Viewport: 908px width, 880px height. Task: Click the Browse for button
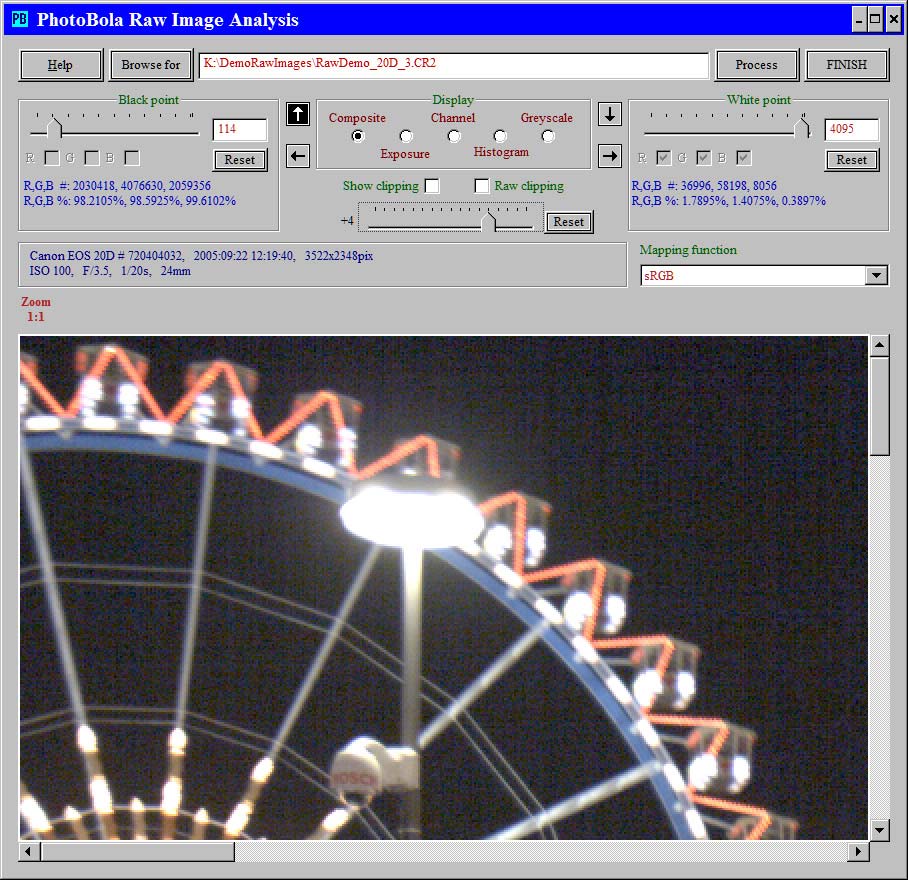pos(151,65)
